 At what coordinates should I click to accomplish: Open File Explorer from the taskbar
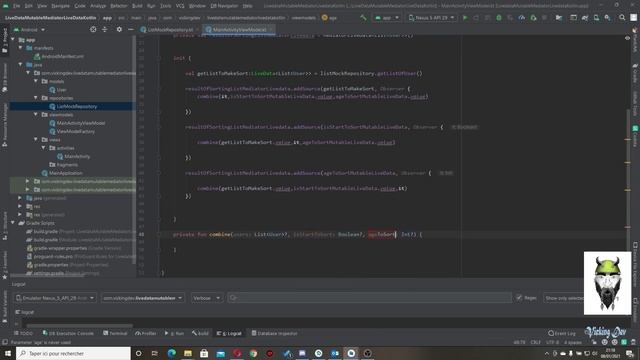188,353
